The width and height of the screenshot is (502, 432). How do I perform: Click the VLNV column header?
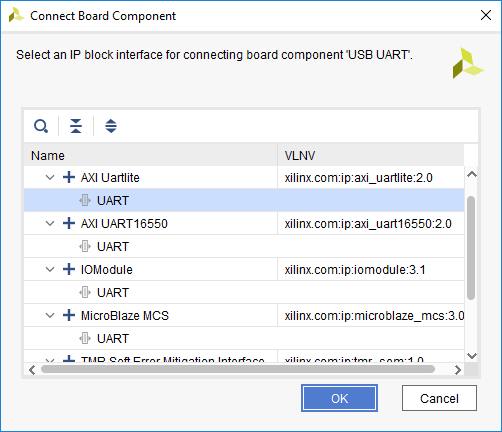click(371, 155)
